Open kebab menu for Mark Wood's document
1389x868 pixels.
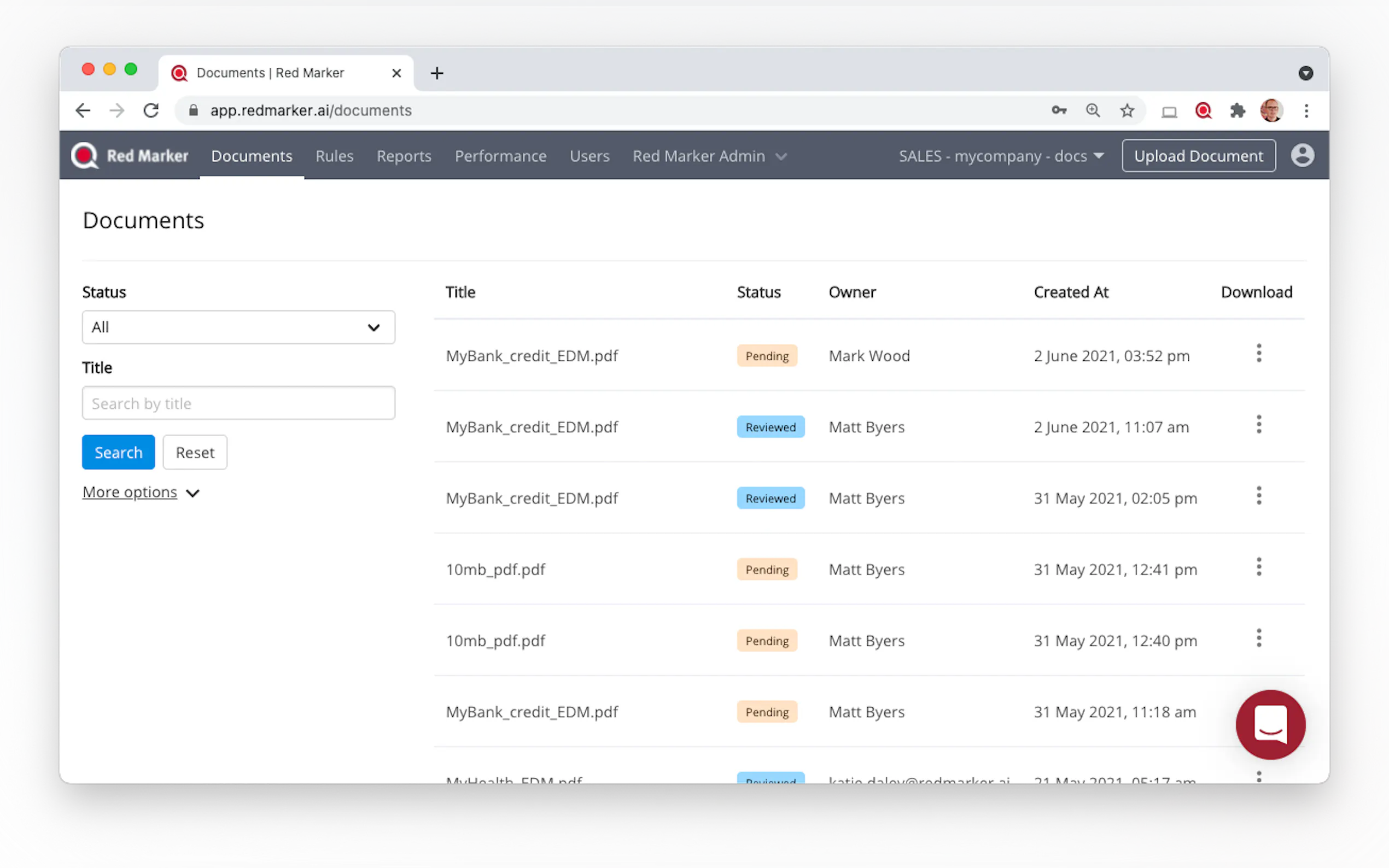[x=1259, y=354]
